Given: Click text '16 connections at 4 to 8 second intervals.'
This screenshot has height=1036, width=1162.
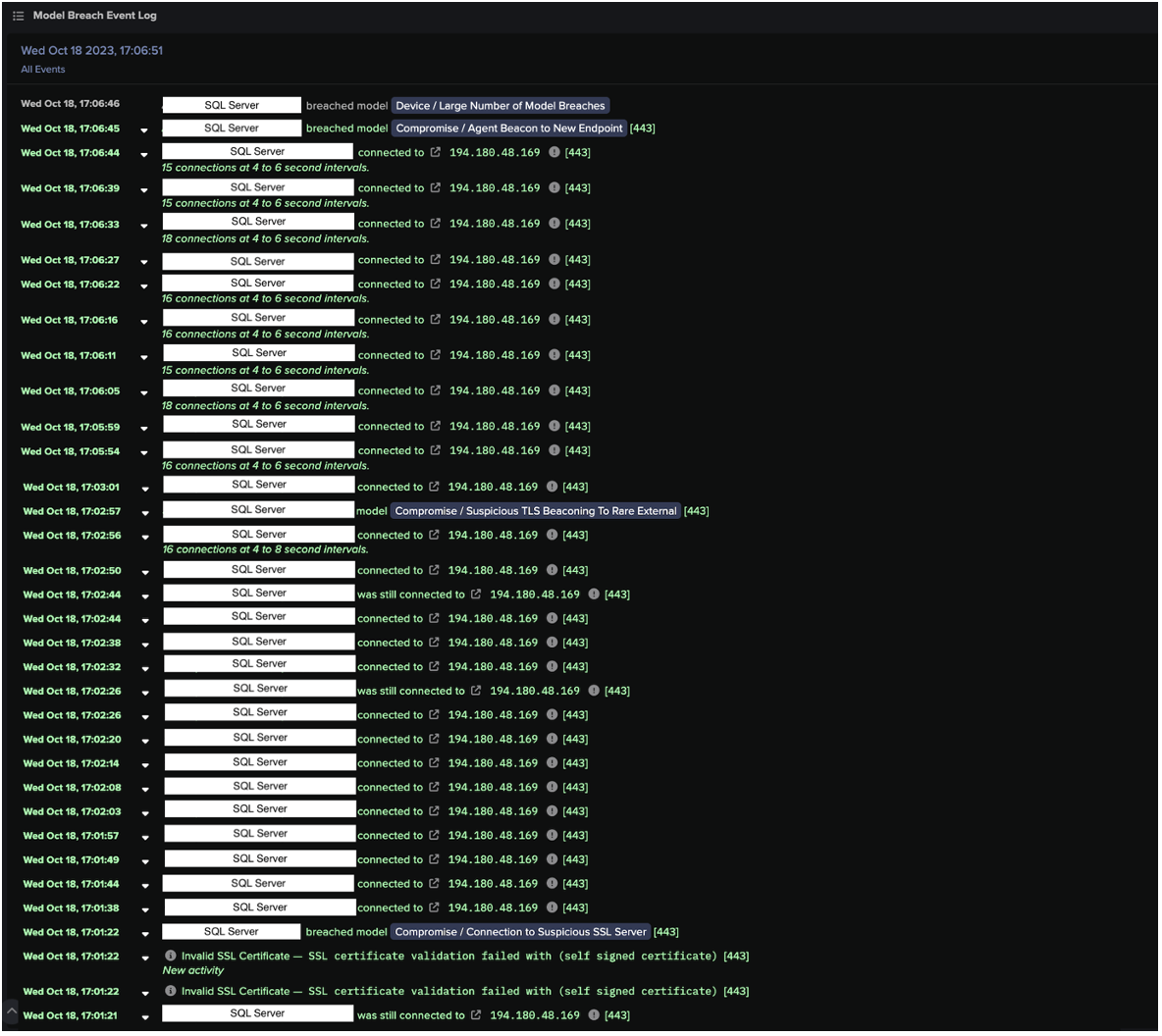Looking at the screenshot, I should click(265, 549).
